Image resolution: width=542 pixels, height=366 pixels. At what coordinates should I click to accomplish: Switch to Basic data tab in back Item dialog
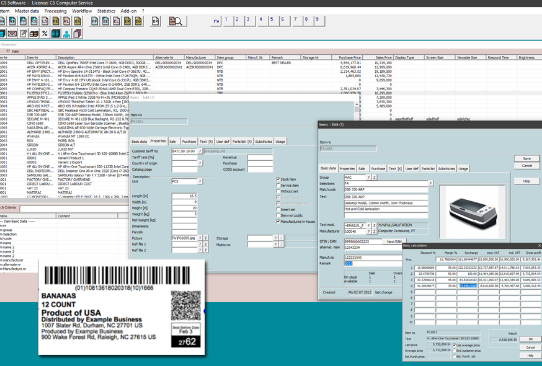[139, 141]
